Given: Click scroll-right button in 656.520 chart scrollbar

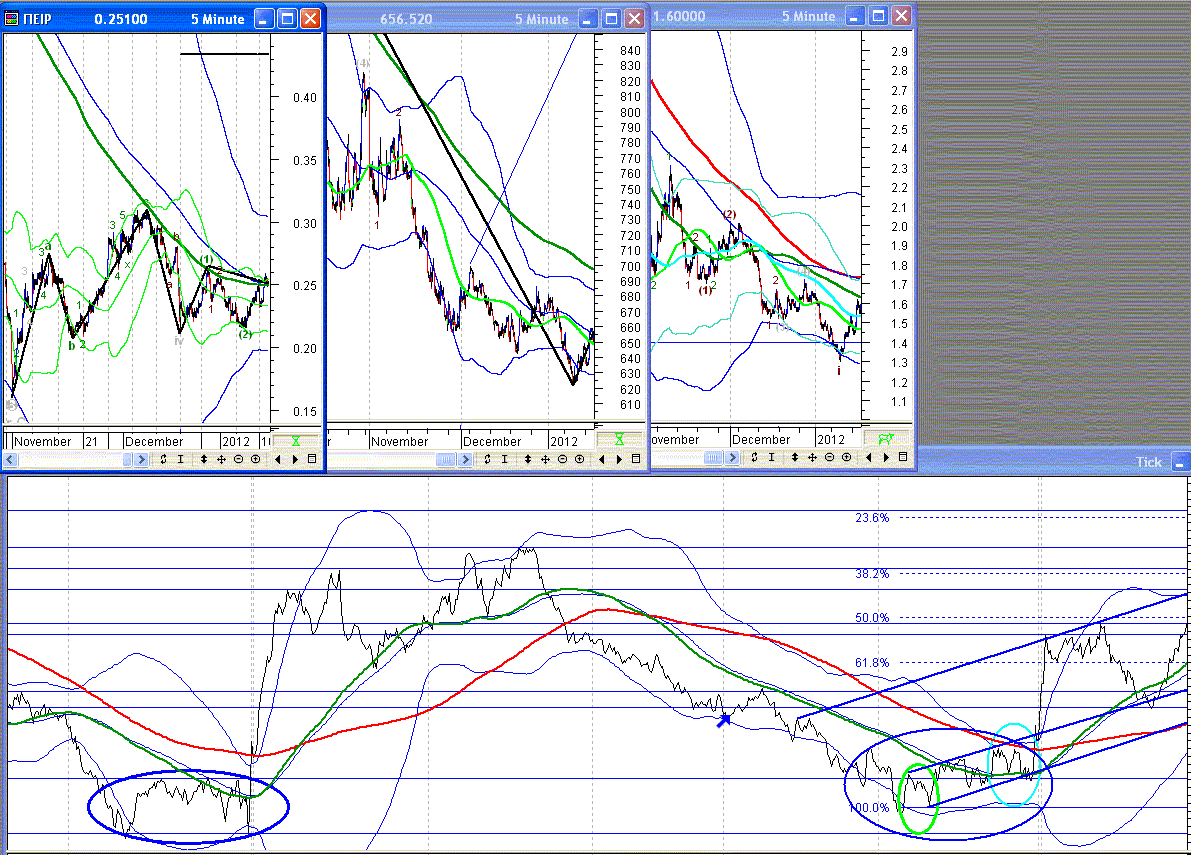Looking at the screenshot, I should 465,459.
